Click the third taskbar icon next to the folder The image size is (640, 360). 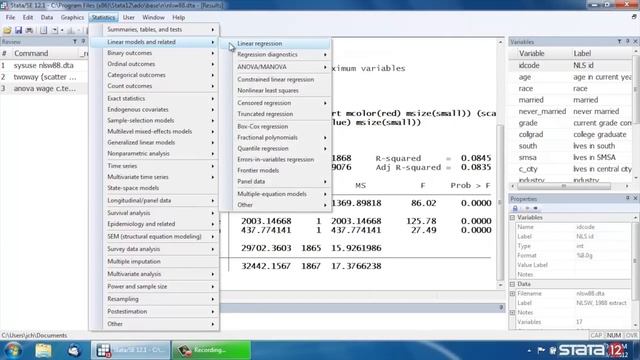(73, 350)
